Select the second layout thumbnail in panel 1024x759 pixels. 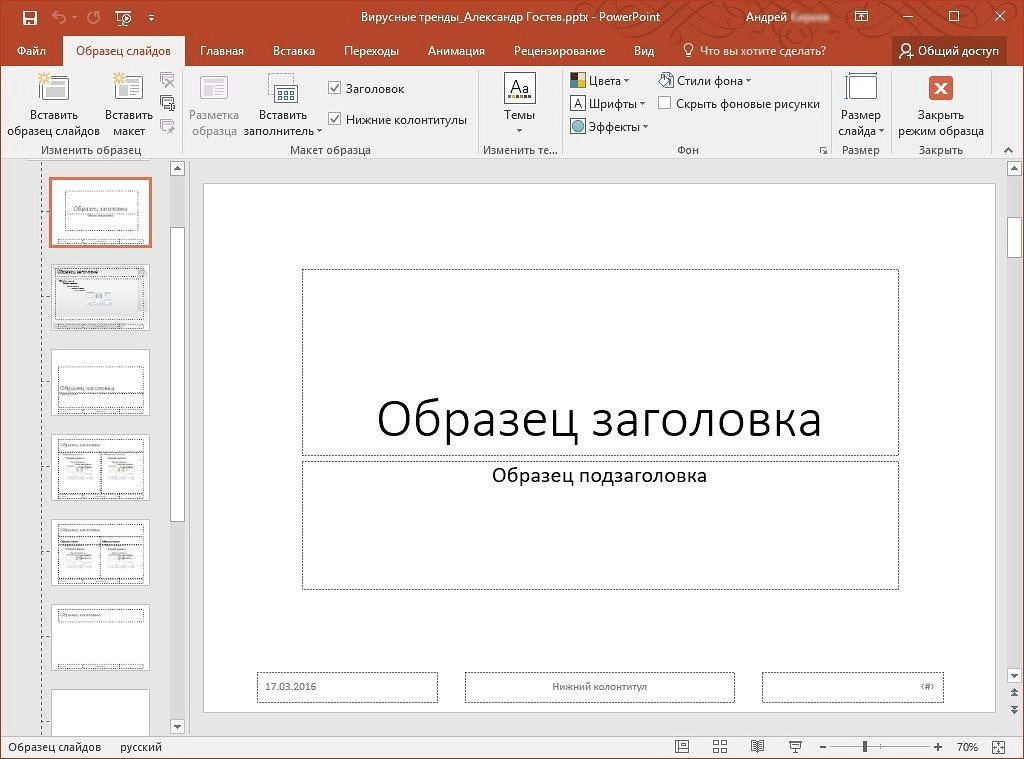click(100, 297)
